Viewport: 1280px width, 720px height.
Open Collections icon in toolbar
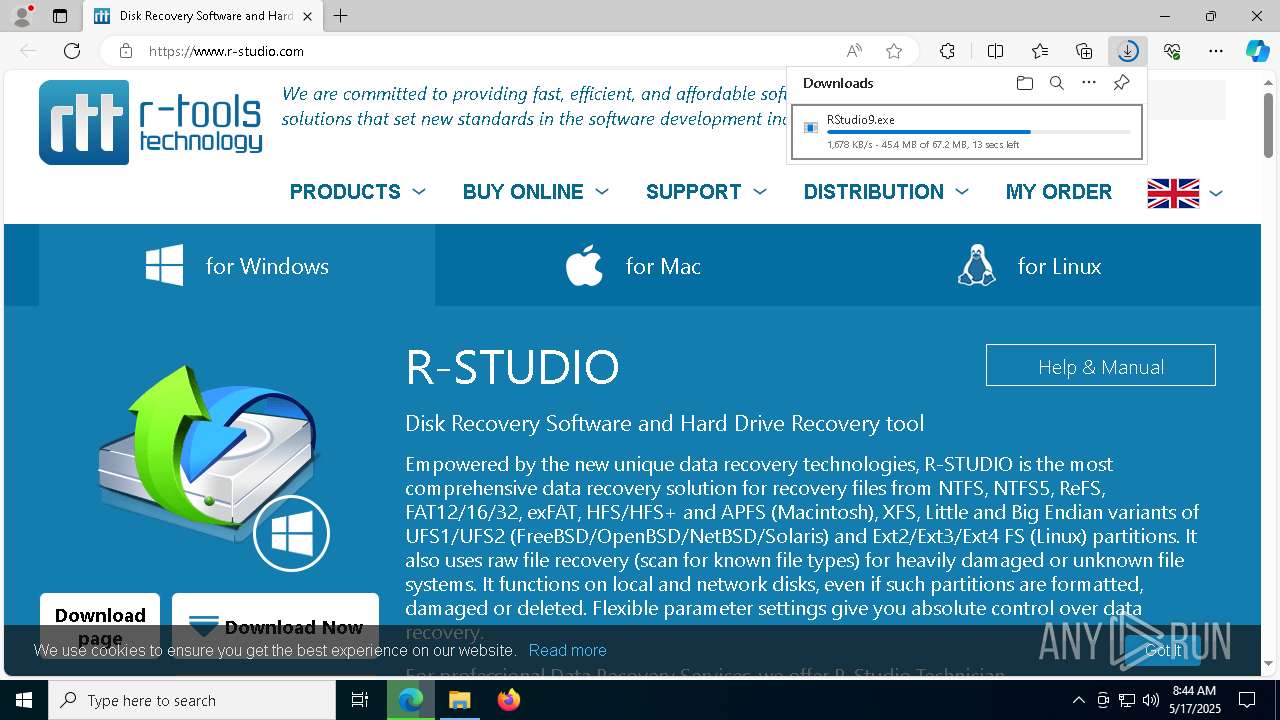[x=1084, y=51]
